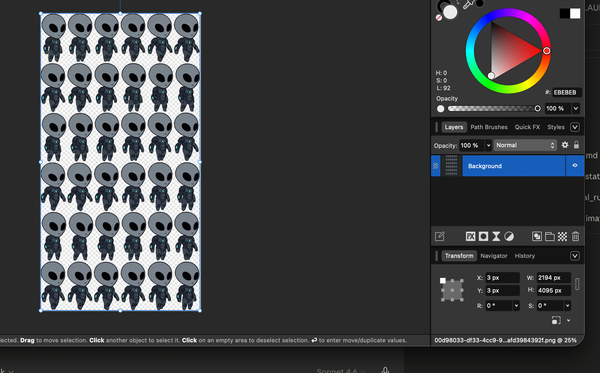
Task: Edit the W width field
Action: pos(554,278)
